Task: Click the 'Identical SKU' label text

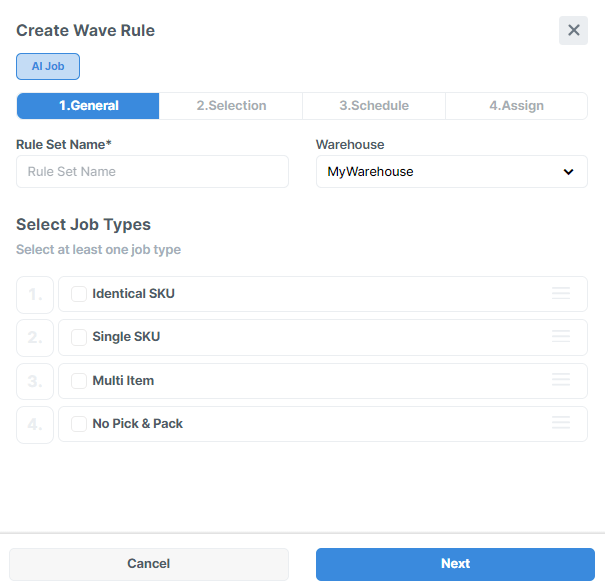Action: pyautogui.click(x=134, y=294)
